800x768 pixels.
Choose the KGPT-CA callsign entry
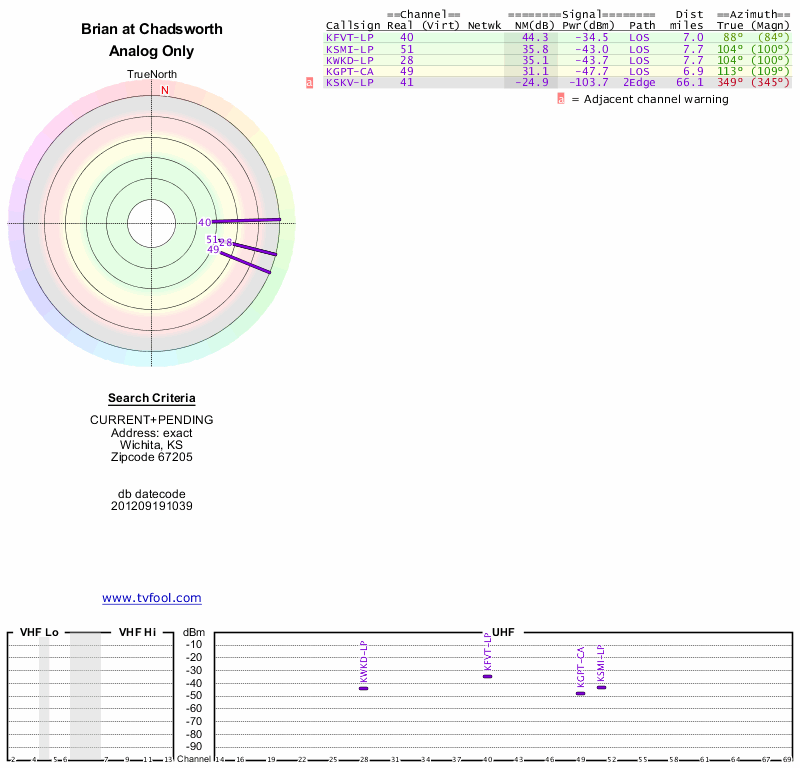point(350,71)
